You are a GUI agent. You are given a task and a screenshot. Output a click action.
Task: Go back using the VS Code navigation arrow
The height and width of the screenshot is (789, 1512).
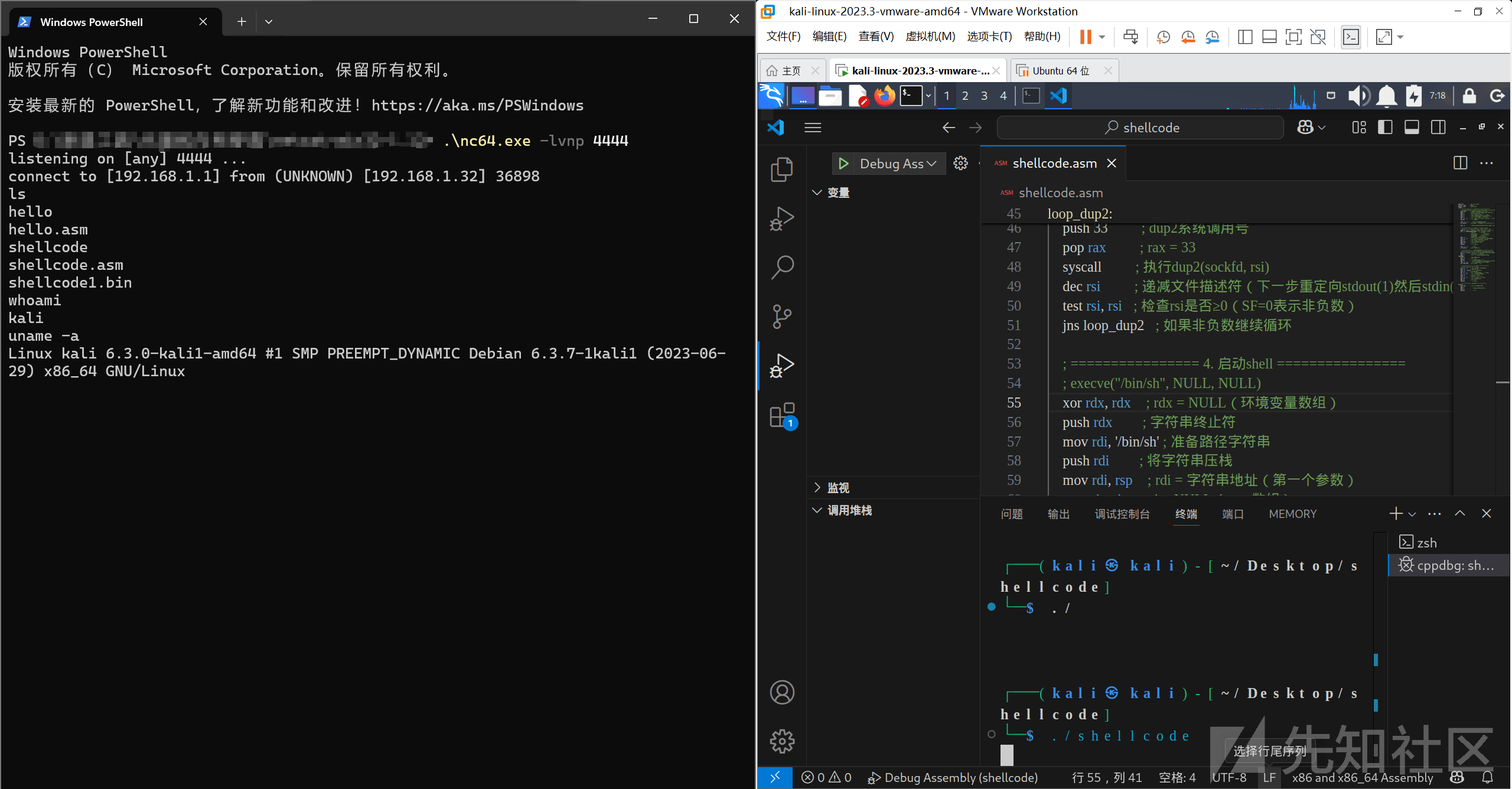tap(949, 128)
